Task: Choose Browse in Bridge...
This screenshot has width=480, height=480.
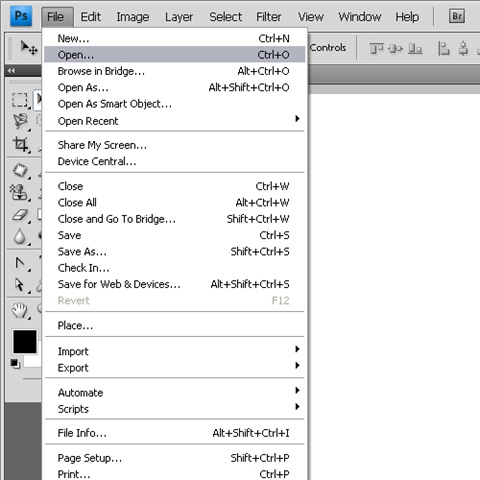Action: point(175,71)
